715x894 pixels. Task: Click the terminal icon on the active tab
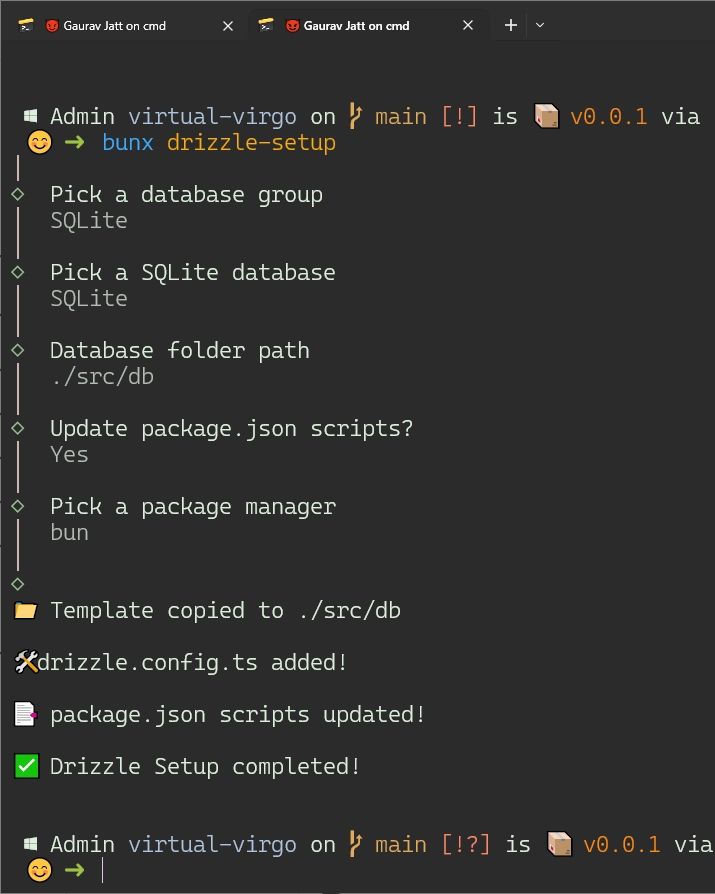(267, 26)
